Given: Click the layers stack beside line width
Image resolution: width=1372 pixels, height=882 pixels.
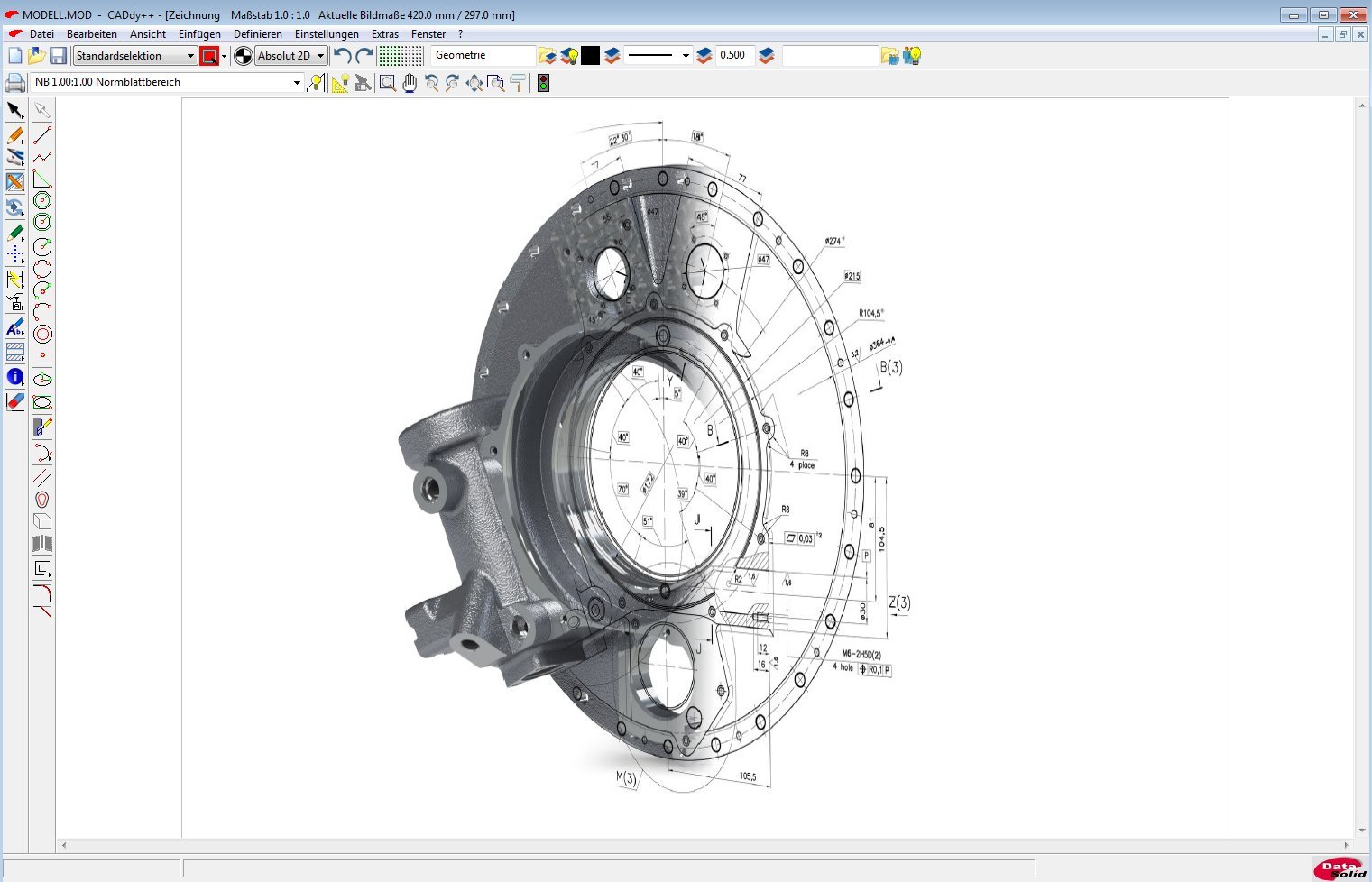Looking at the screenshot, I should [x=767, y=56].
